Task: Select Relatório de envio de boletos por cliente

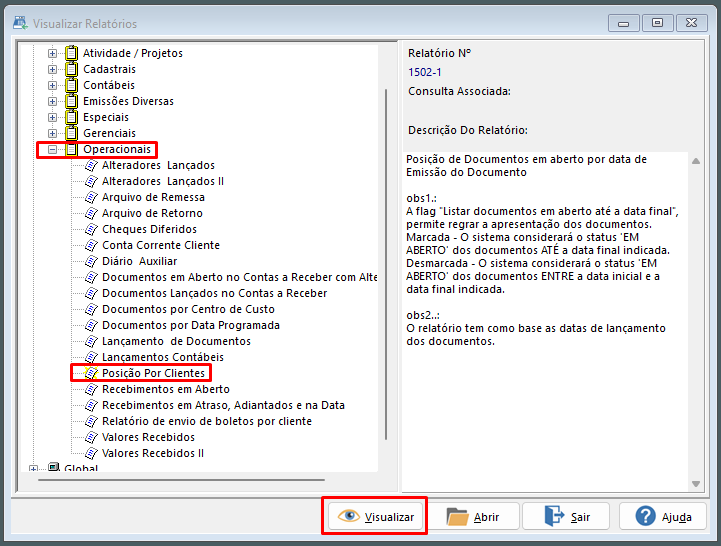Action: click(x=207, y=421)
